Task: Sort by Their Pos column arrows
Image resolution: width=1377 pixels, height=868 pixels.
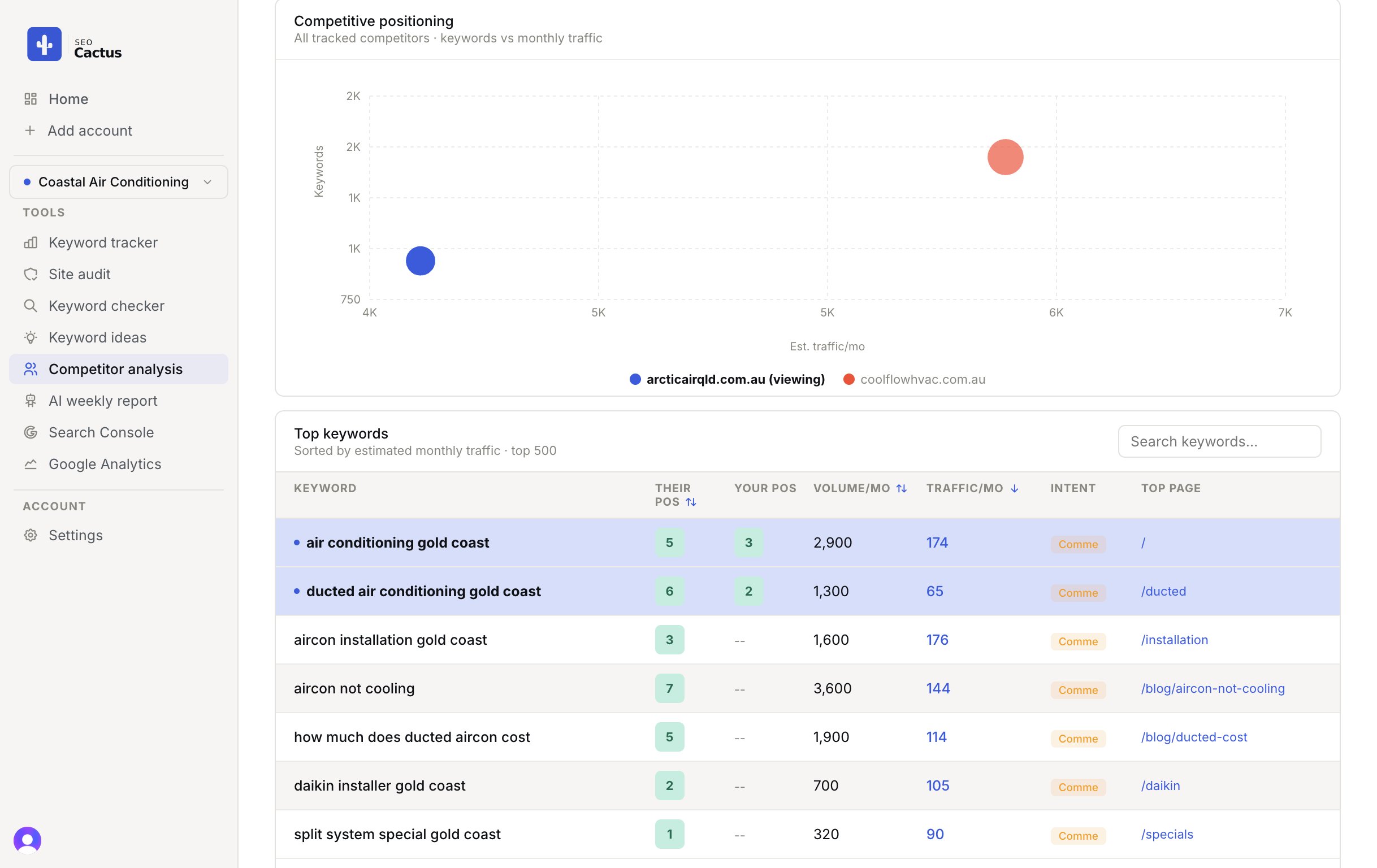Action: coord(691,502)
